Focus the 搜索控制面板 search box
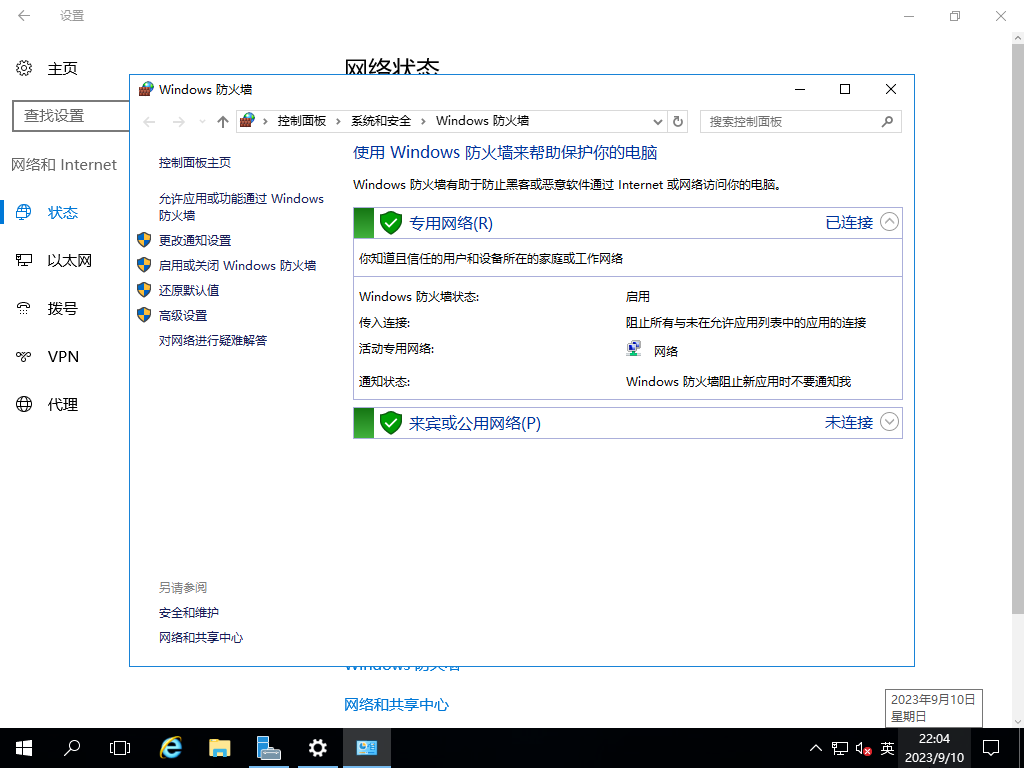This screenshot has width=1024, height=768. pyautogui.click(x=801, y=121)
